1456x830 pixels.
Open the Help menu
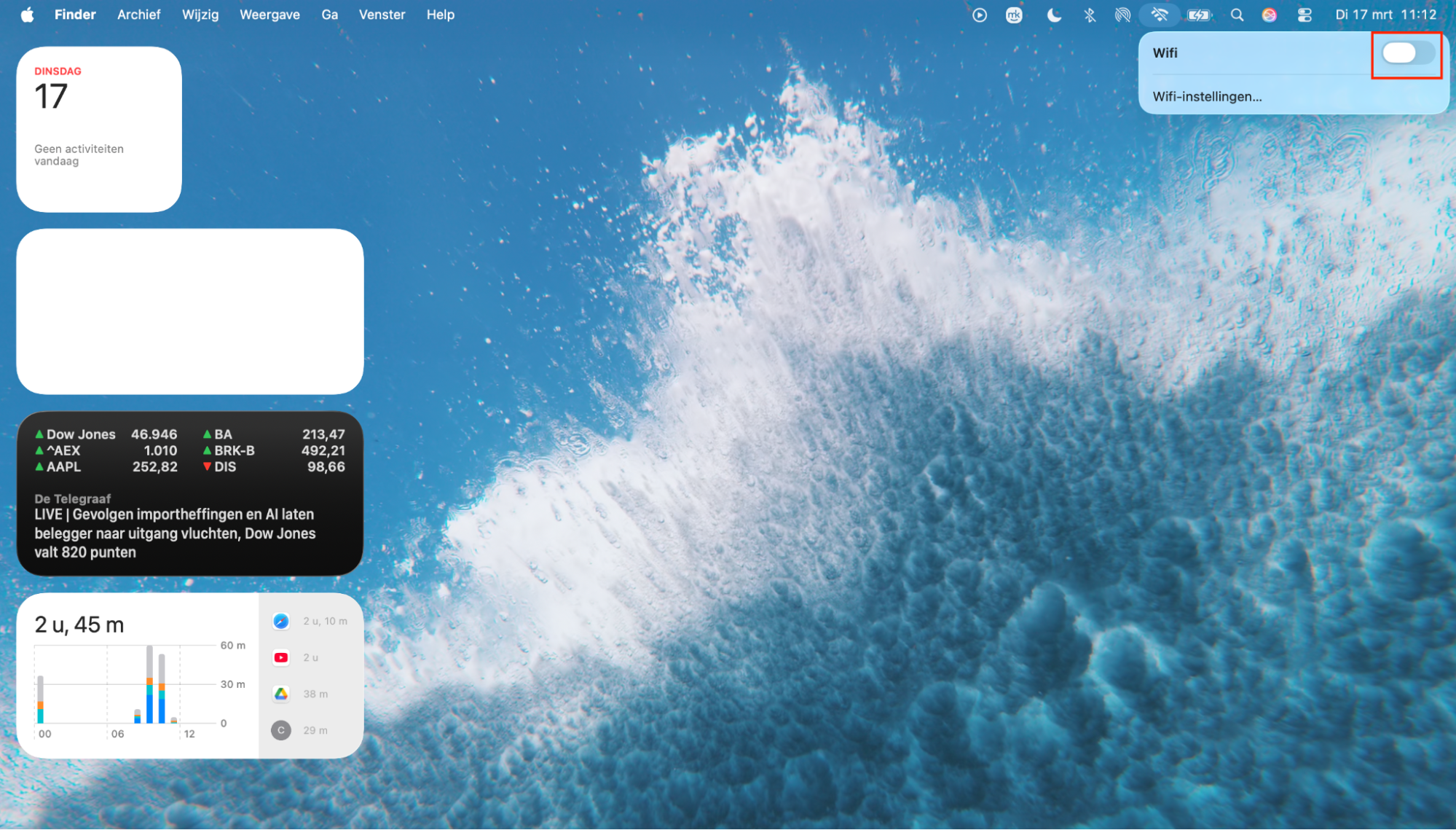pos(440,15)
